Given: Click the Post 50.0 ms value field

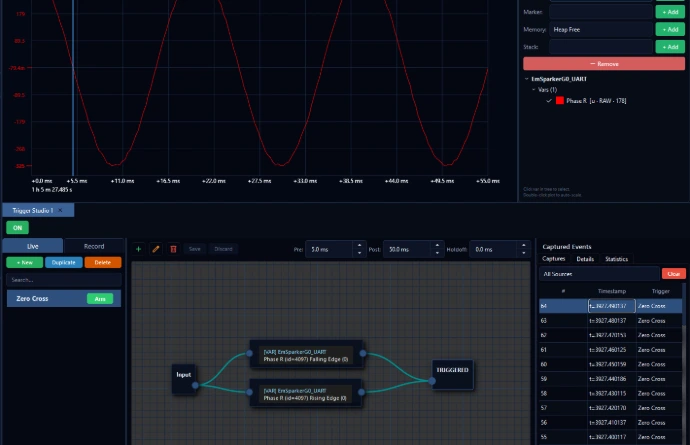Looking at the screenshot, I should click(x=408, y=250).
